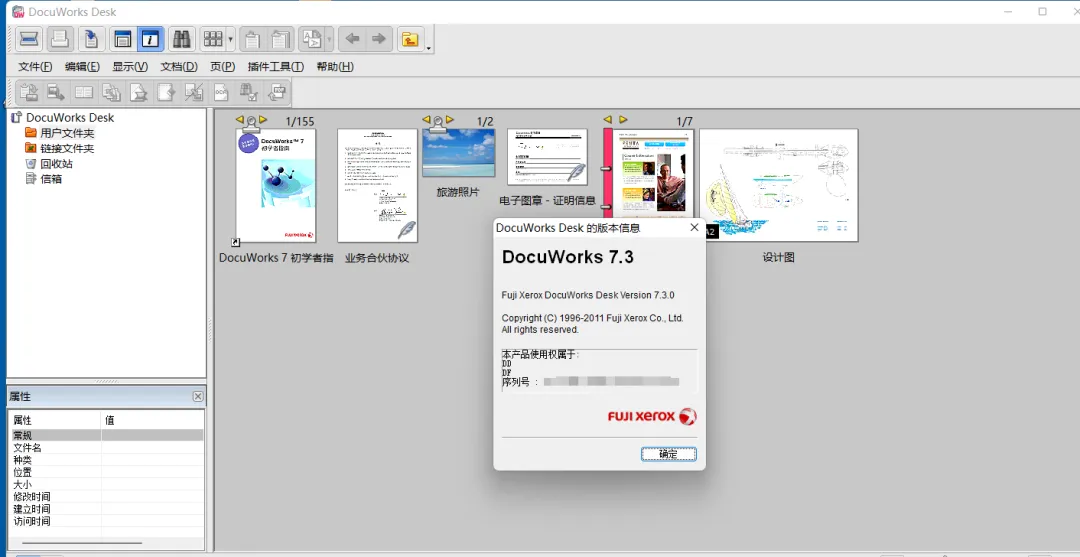
Task: Select the 修改时间 property row
Action: coord(107,496)
